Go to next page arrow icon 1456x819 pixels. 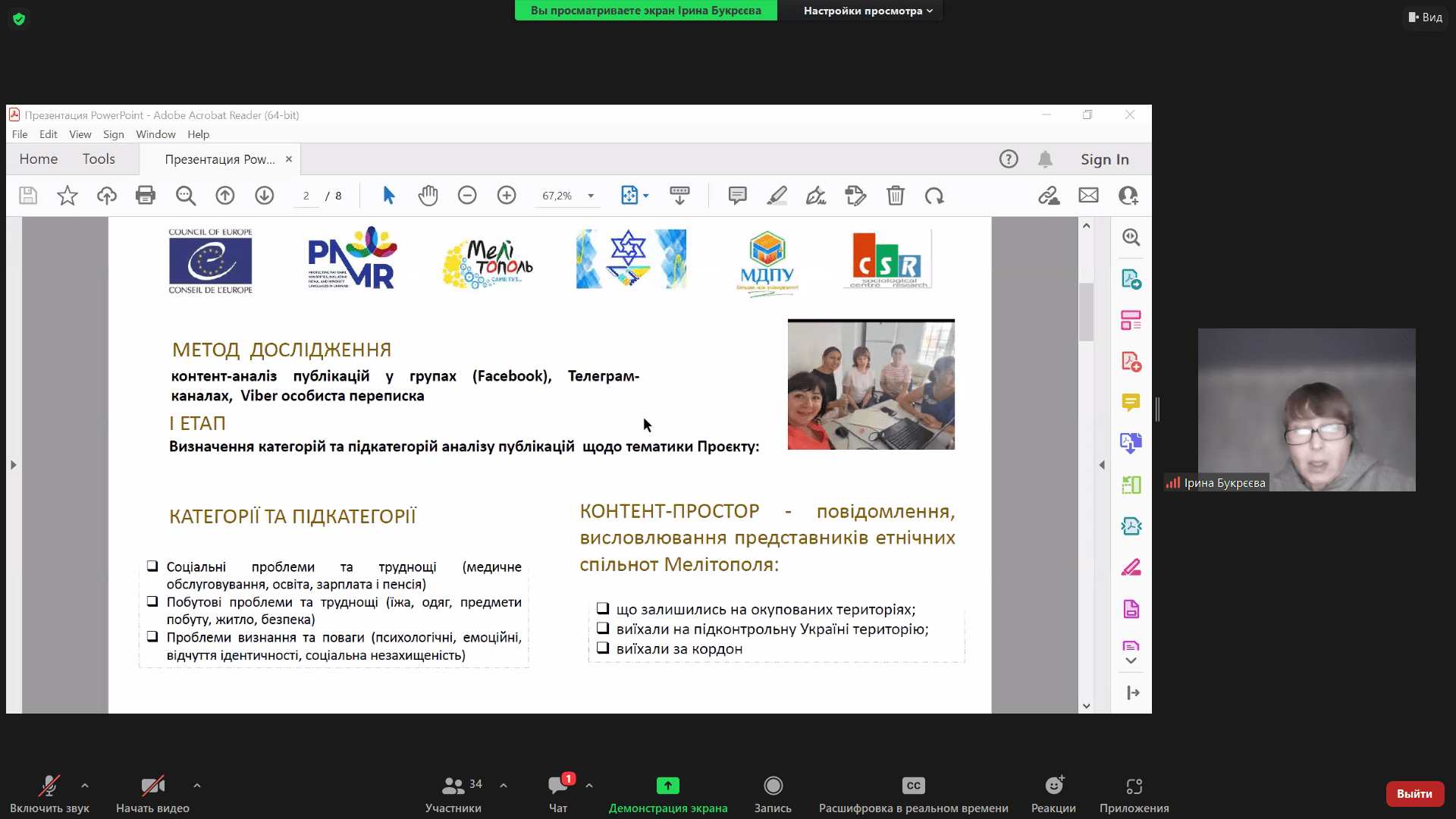click(264, 196)
